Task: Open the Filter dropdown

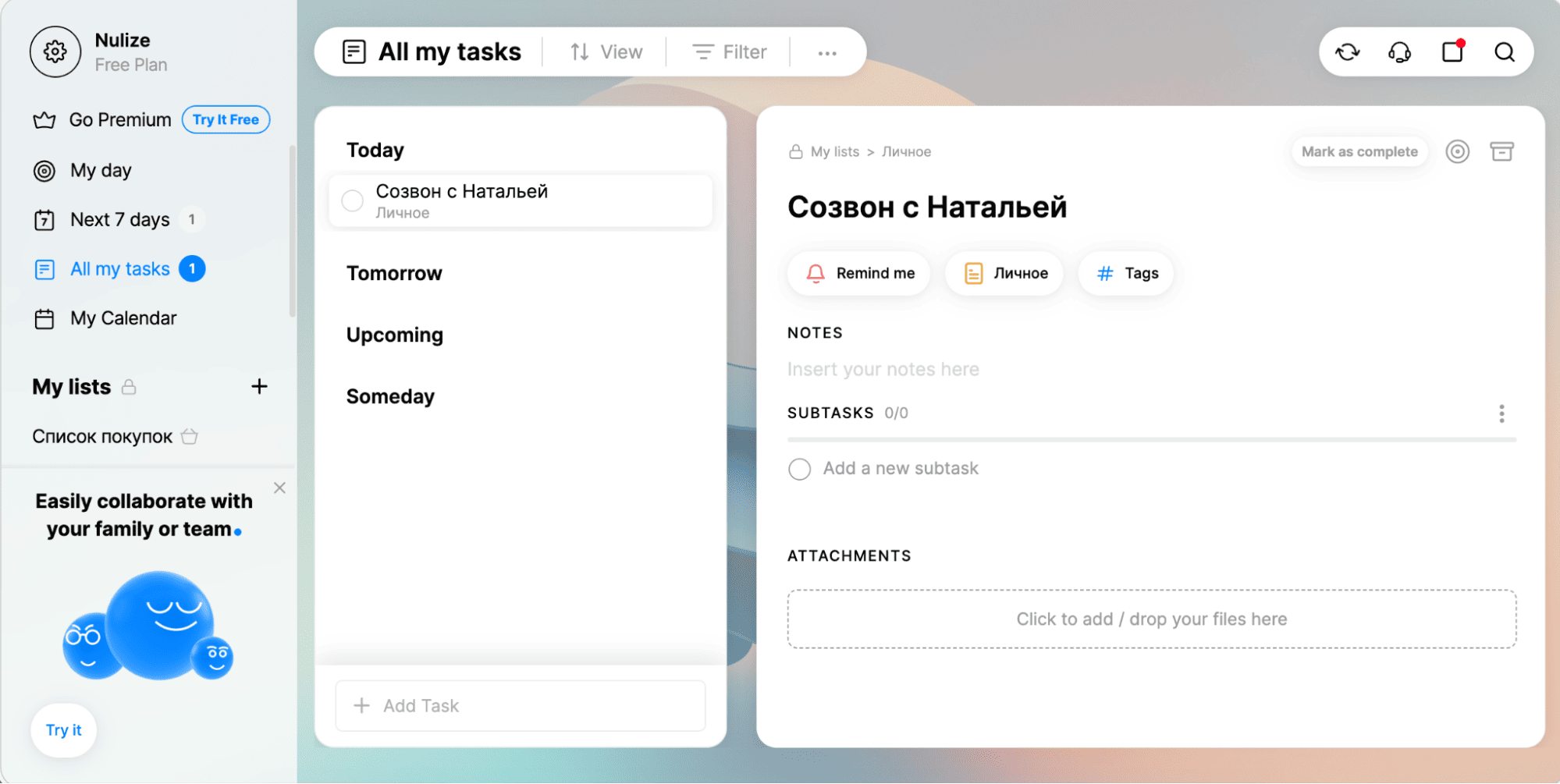Action: tap(729, 52)
